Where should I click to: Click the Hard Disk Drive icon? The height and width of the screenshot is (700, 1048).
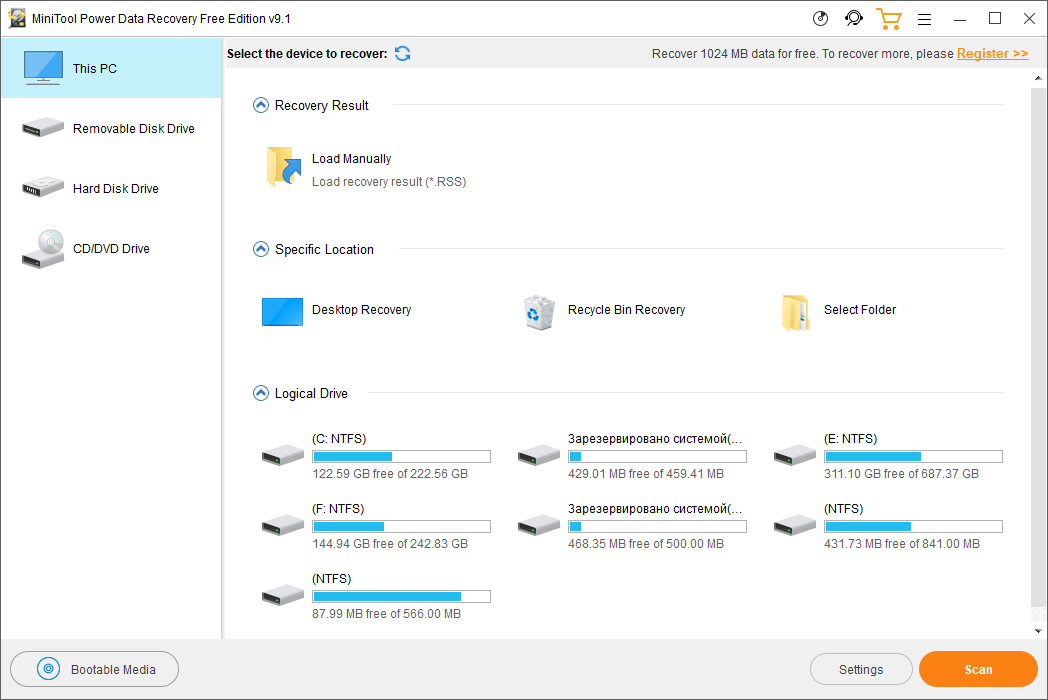(x=43, y=187)
